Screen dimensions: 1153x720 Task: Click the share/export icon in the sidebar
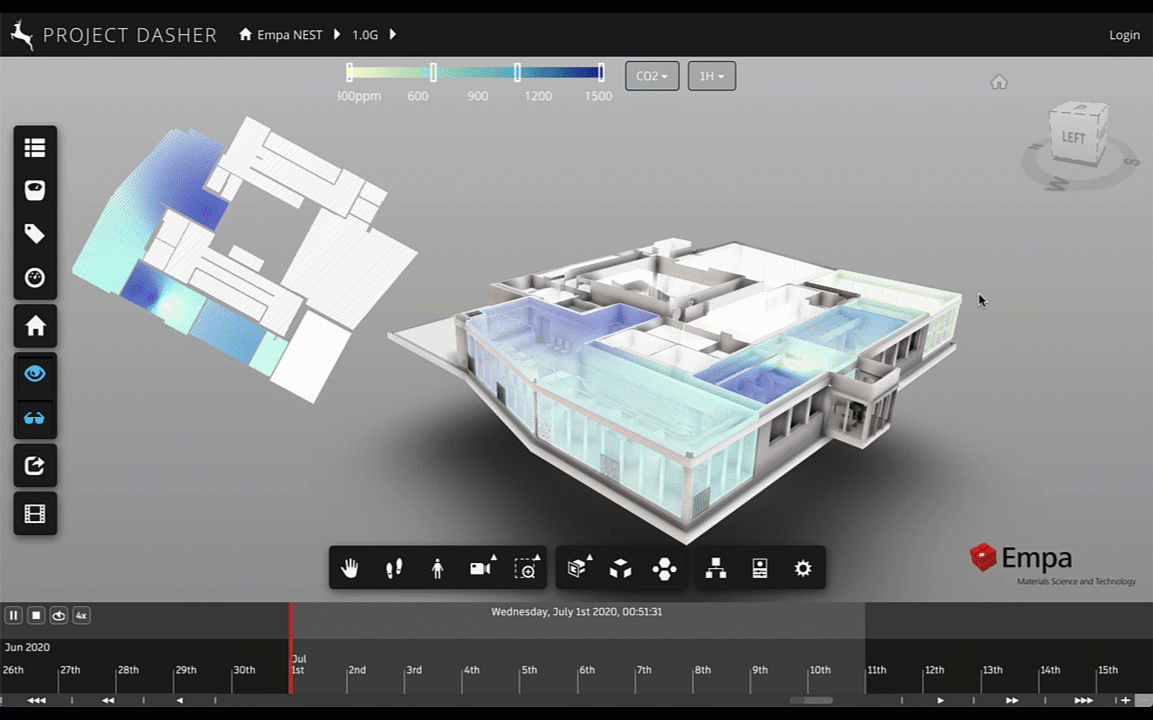[35, 464]
